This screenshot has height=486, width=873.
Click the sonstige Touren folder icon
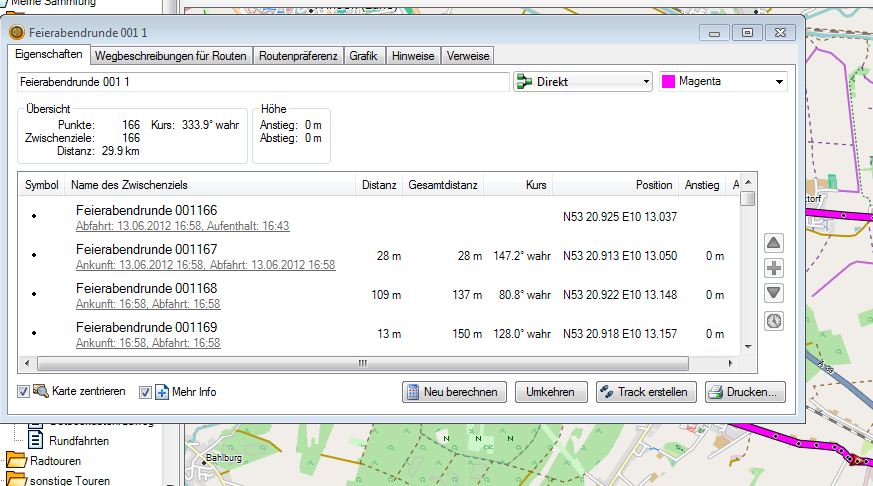[16, 480]
